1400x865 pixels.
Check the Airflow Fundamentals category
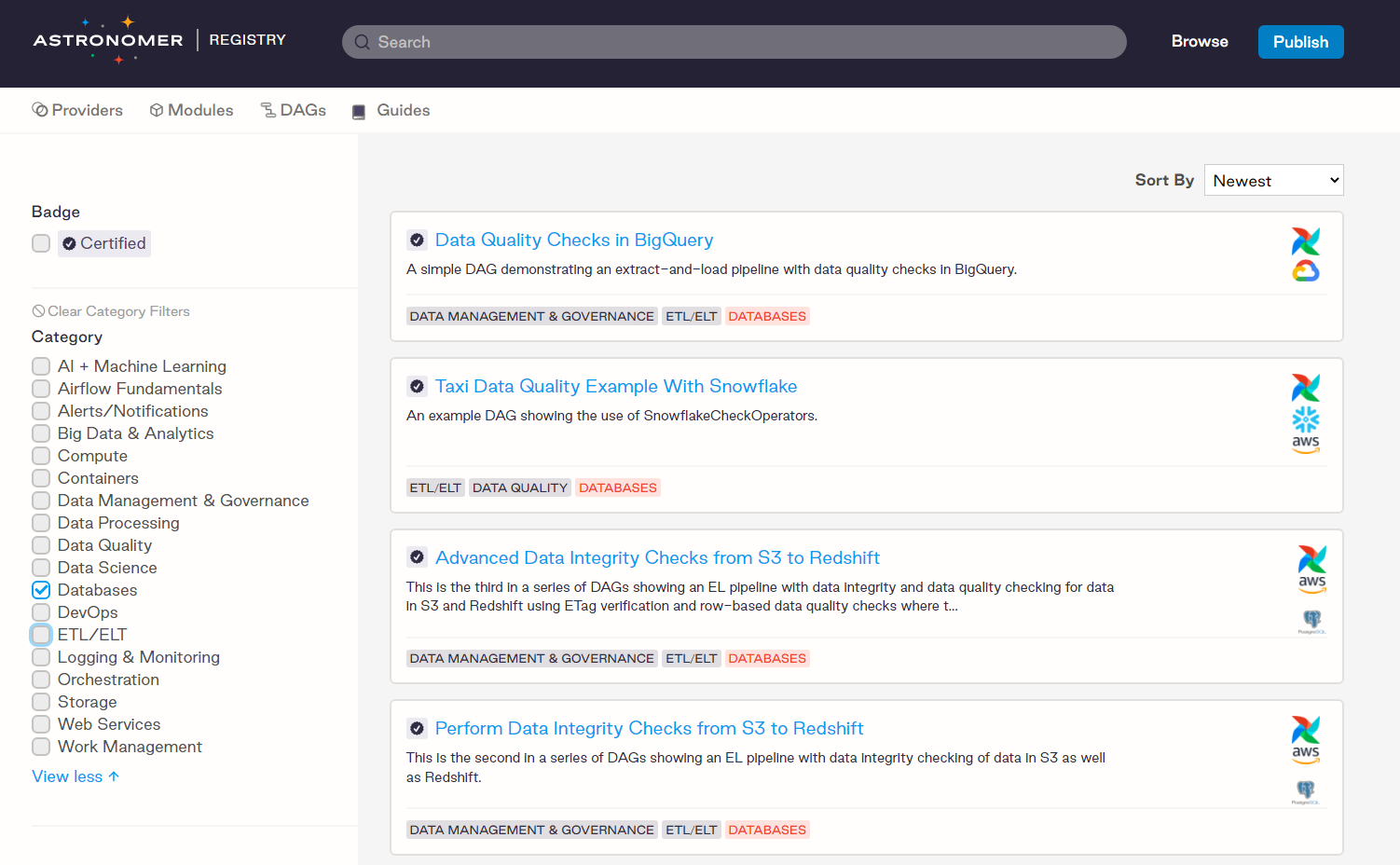click(x=41, y=389)
